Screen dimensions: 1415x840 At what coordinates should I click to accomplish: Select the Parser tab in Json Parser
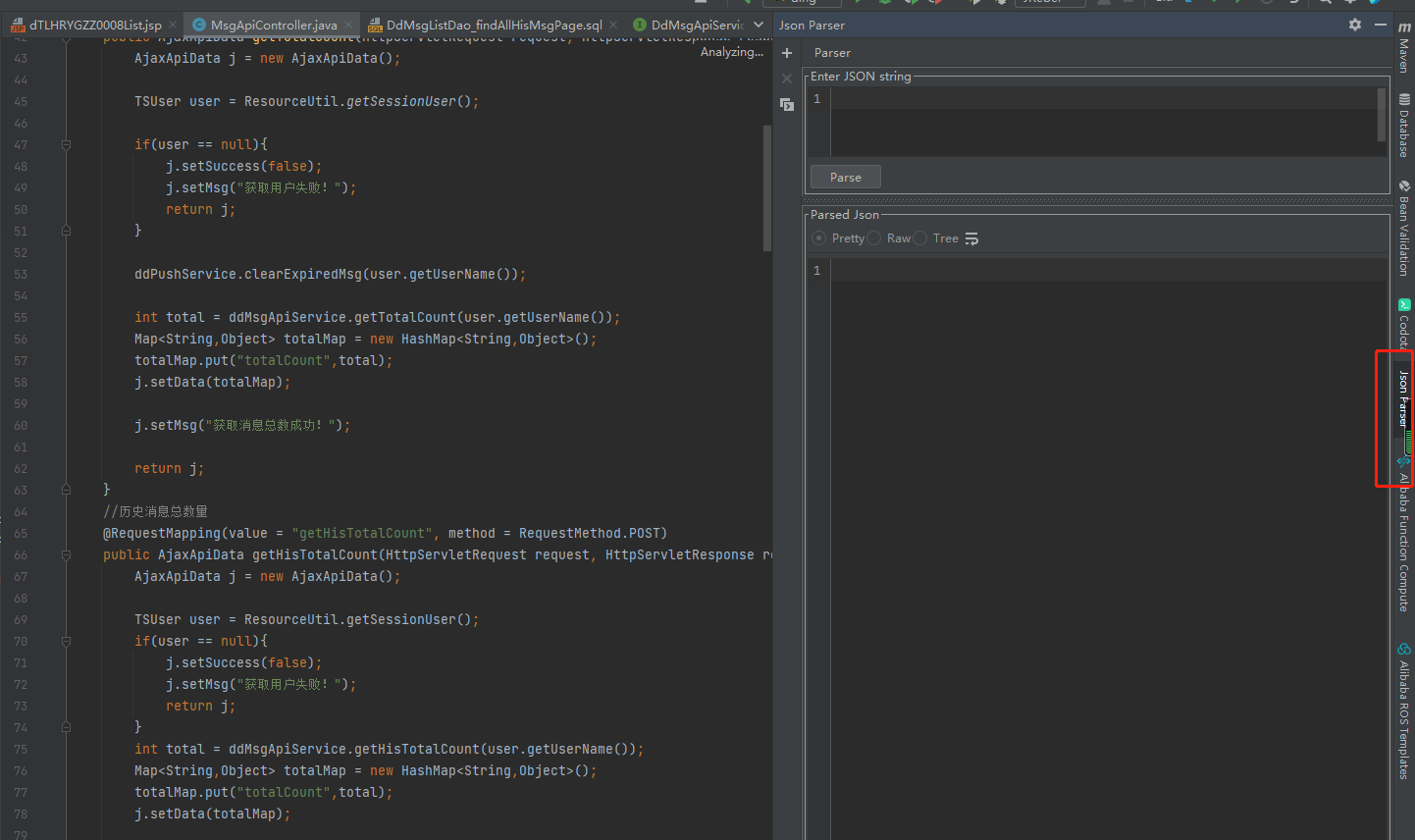click(x=832, y=53)
